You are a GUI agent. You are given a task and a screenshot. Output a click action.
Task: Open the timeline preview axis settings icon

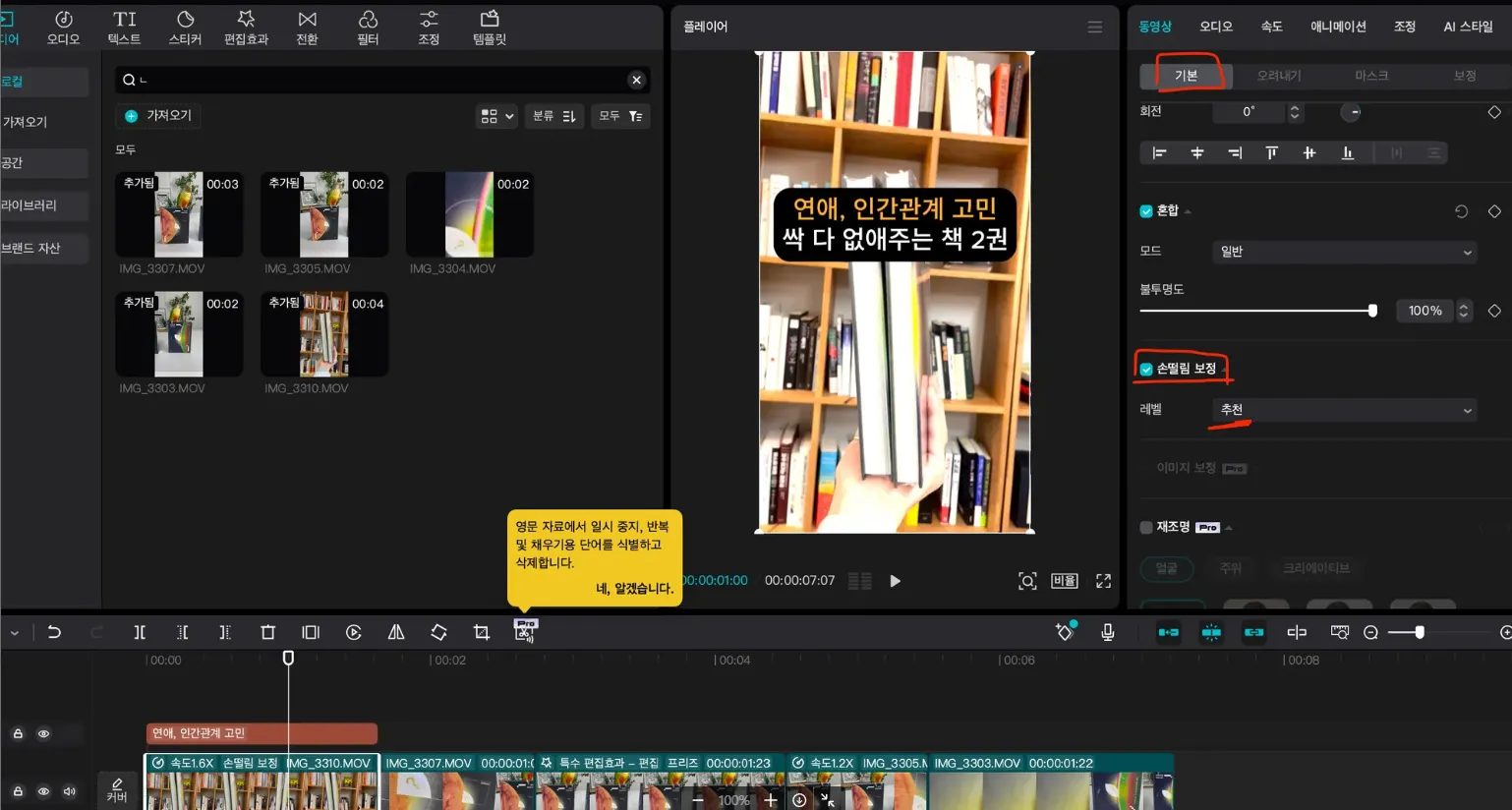1339,632
